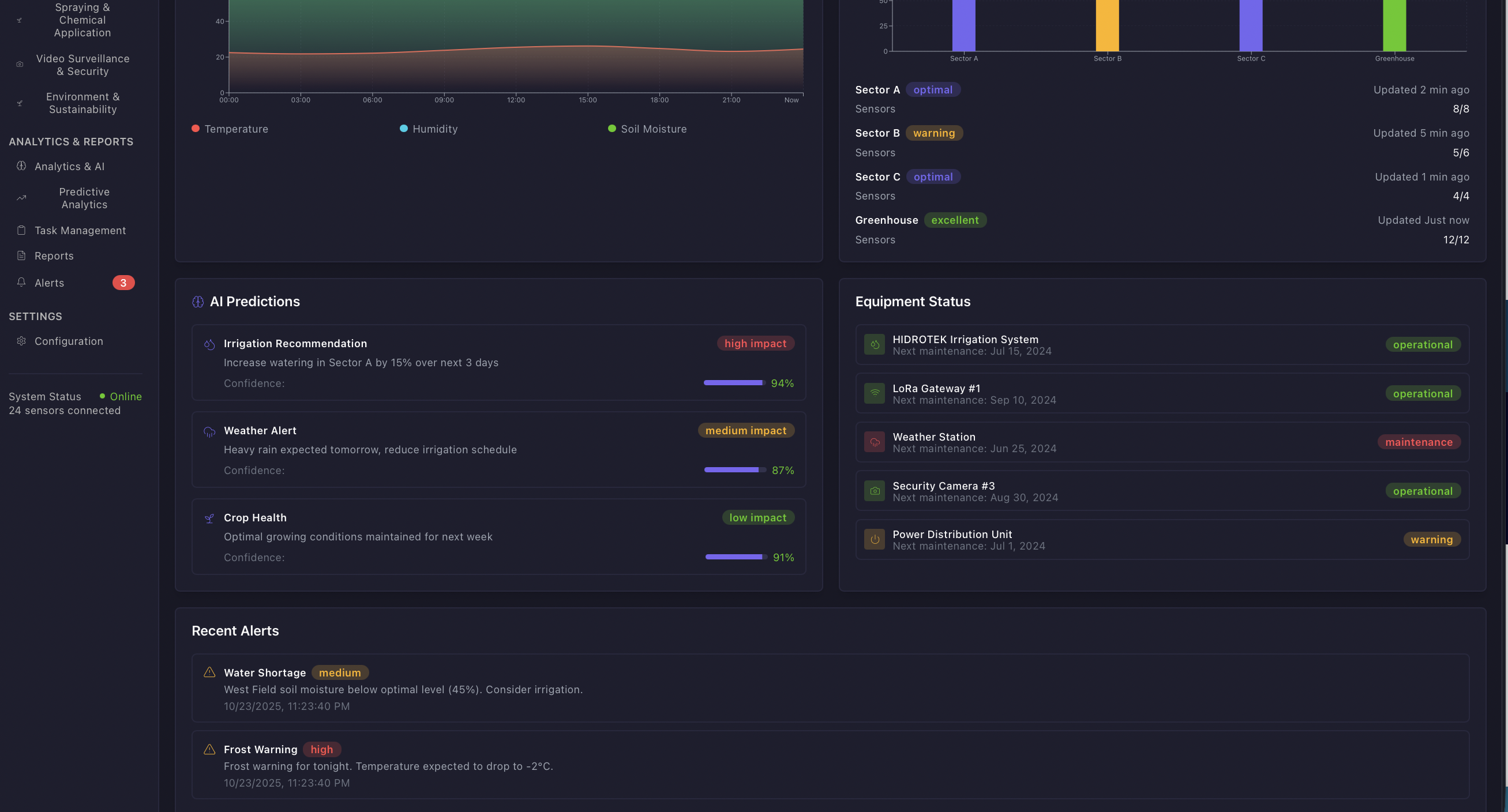Click the Alerts bell icon
This screenshot has height=812, width=1508.
coord(21,282)
